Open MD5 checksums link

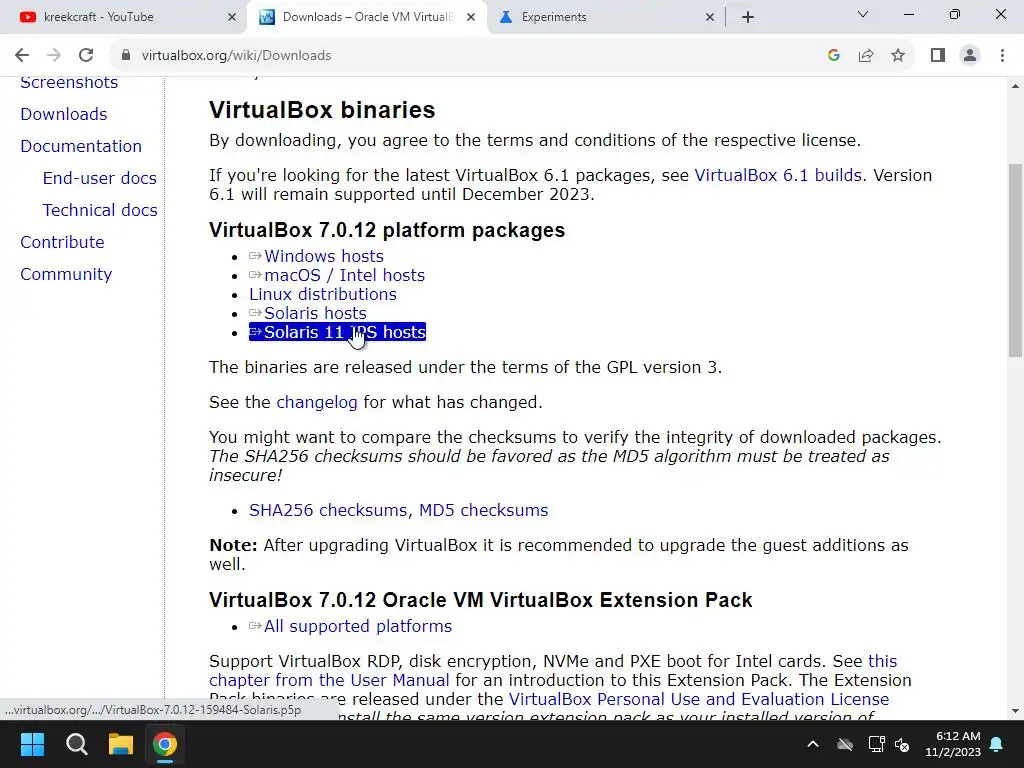point(483,510)
